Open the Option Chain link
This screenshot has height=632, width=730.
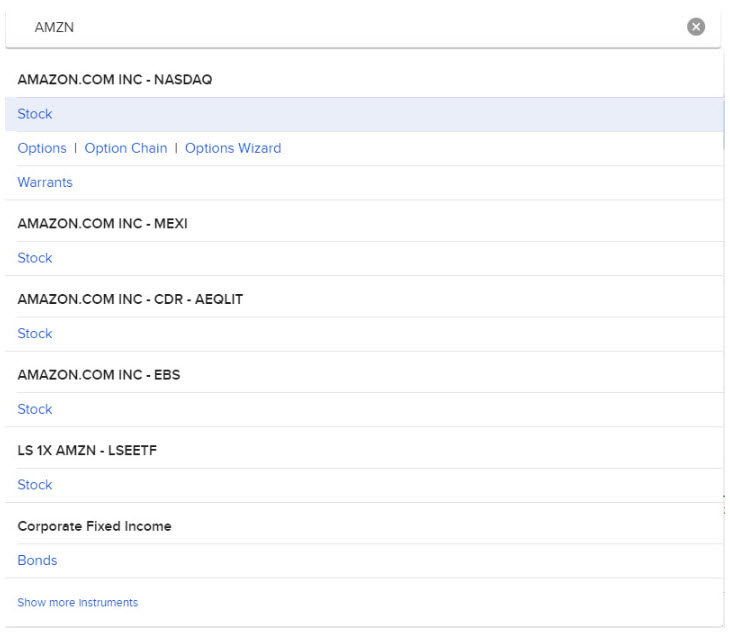click(x=126, y=148)
